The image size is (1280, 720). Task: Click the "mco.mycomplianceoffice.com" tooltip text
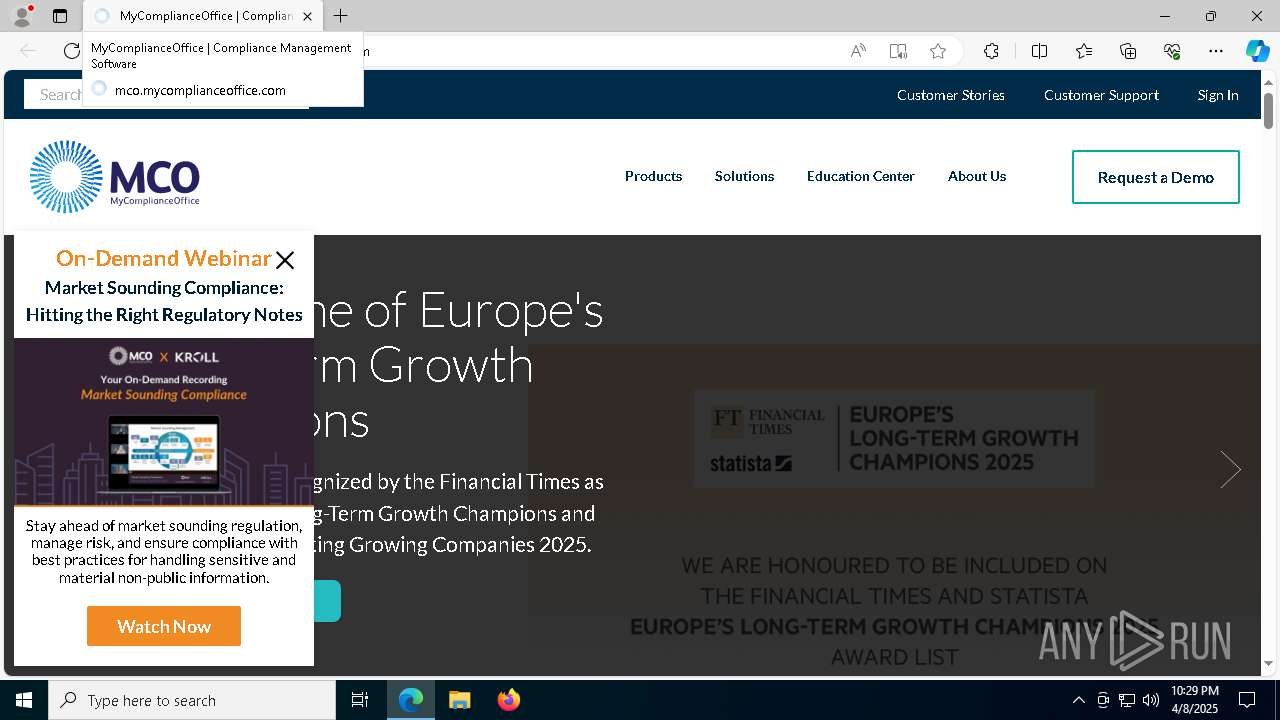click(200, 90)
